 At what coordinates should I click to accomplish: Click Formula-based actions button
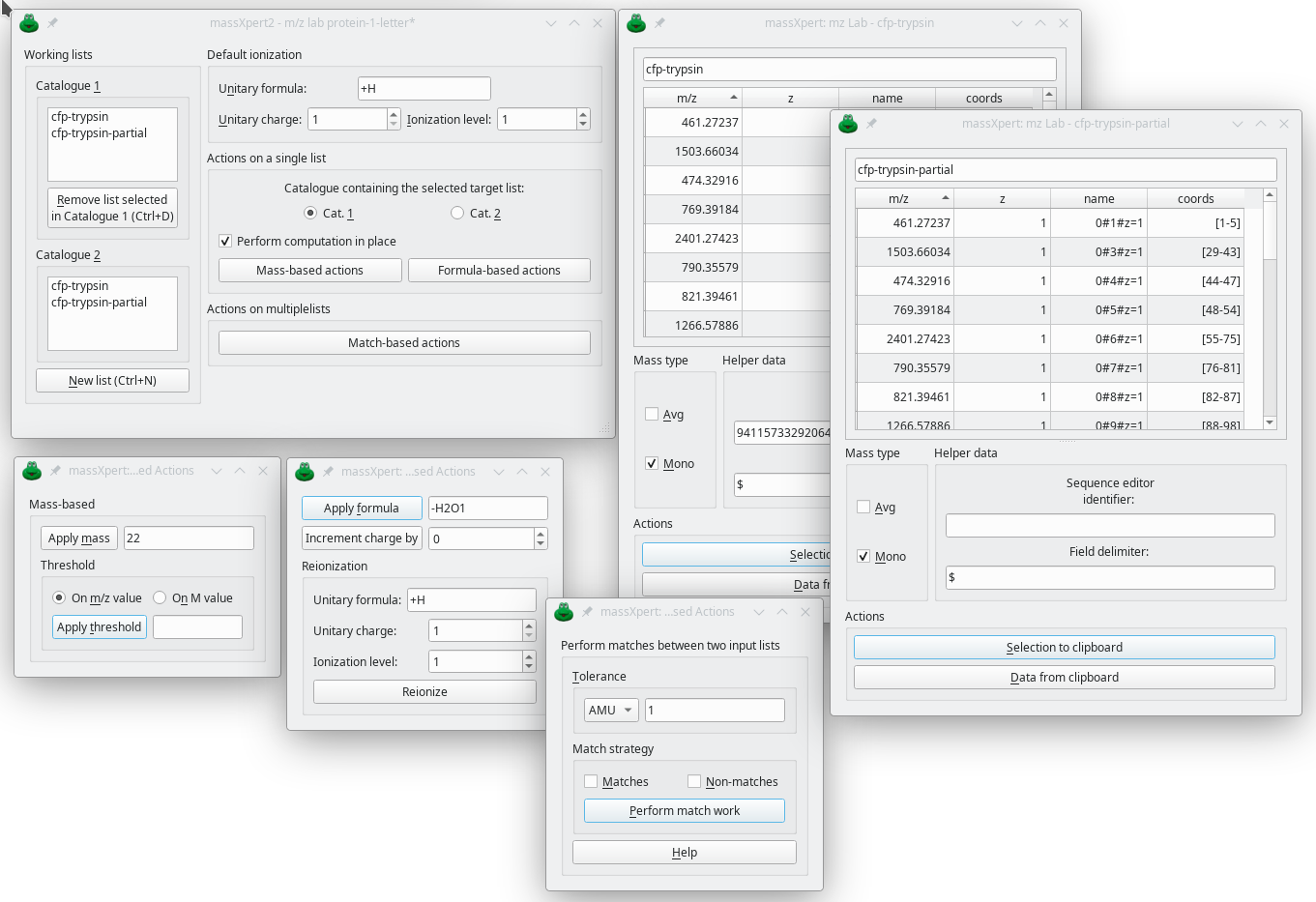tap(499, 270)
